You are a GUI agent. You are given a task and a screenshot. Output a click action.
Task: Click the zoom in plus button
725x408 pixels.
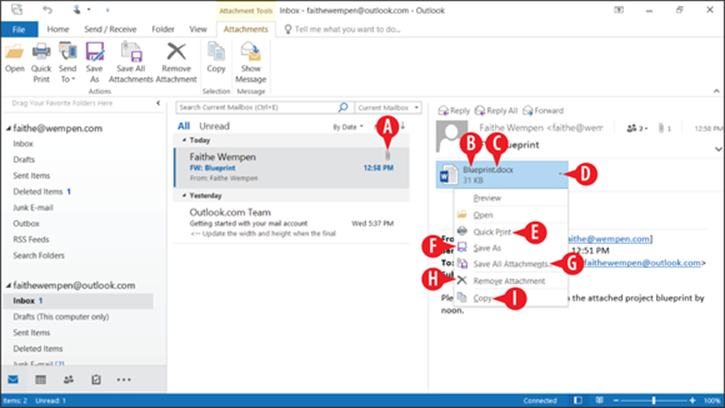692,401
